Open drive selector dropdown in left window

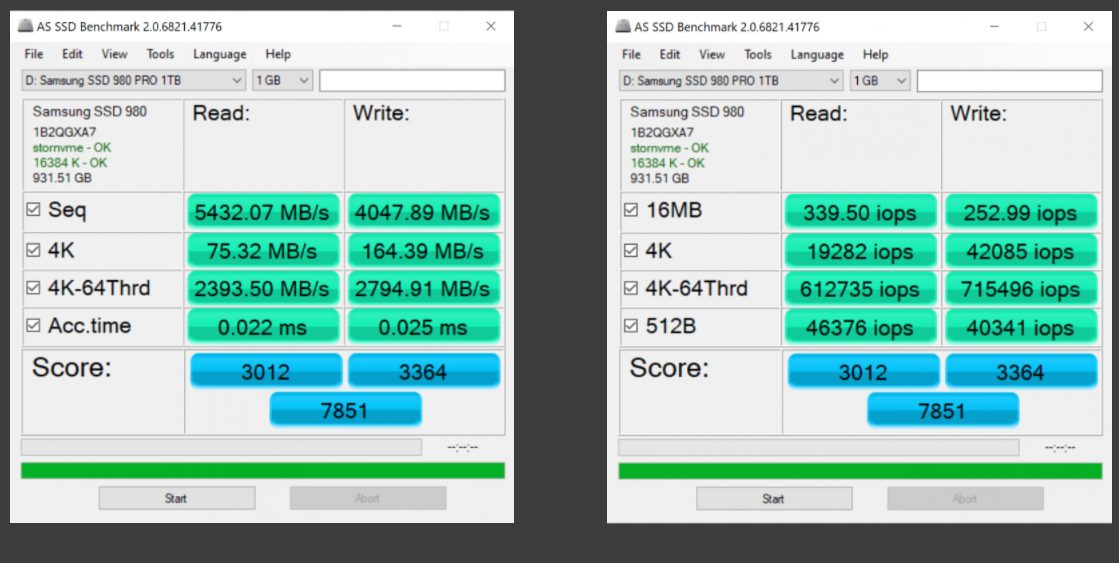click(x=133, y=81)
